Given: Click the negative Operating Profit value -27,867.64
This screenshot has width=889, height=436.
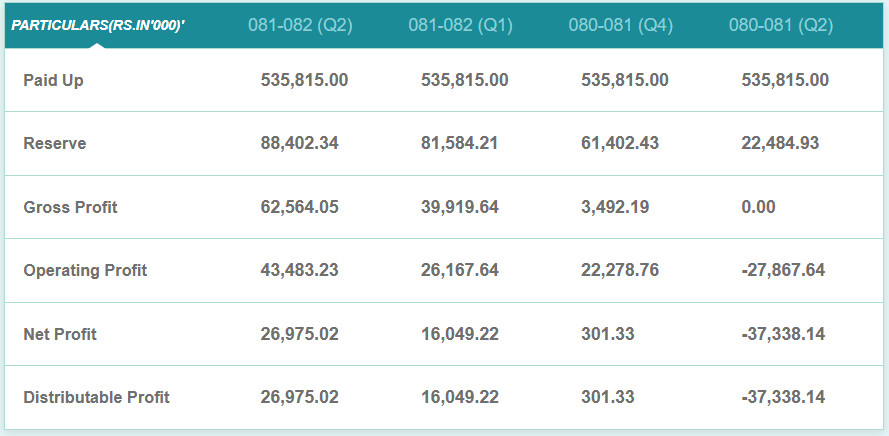Looking at the screenshot, I should [783, 270].
